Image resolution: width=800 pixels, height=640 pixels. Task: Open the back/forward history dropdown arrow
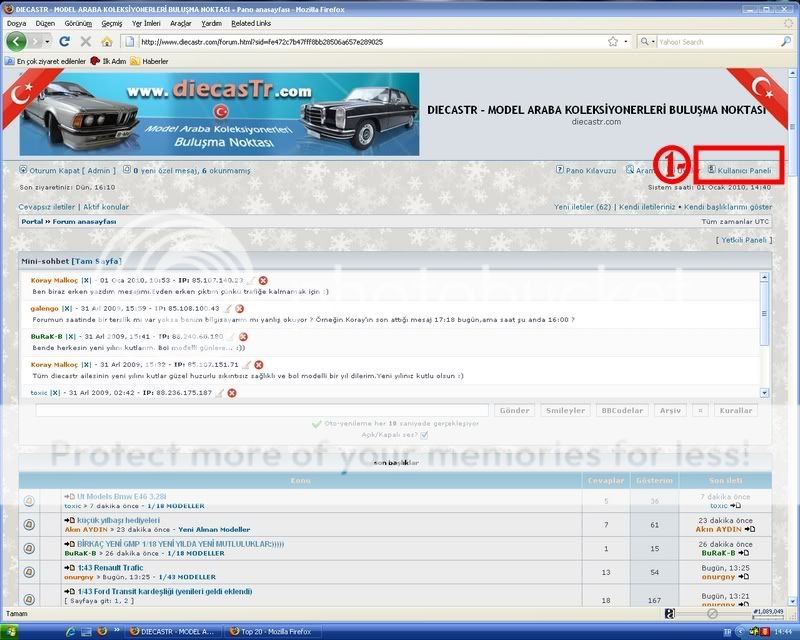[47, 41]
